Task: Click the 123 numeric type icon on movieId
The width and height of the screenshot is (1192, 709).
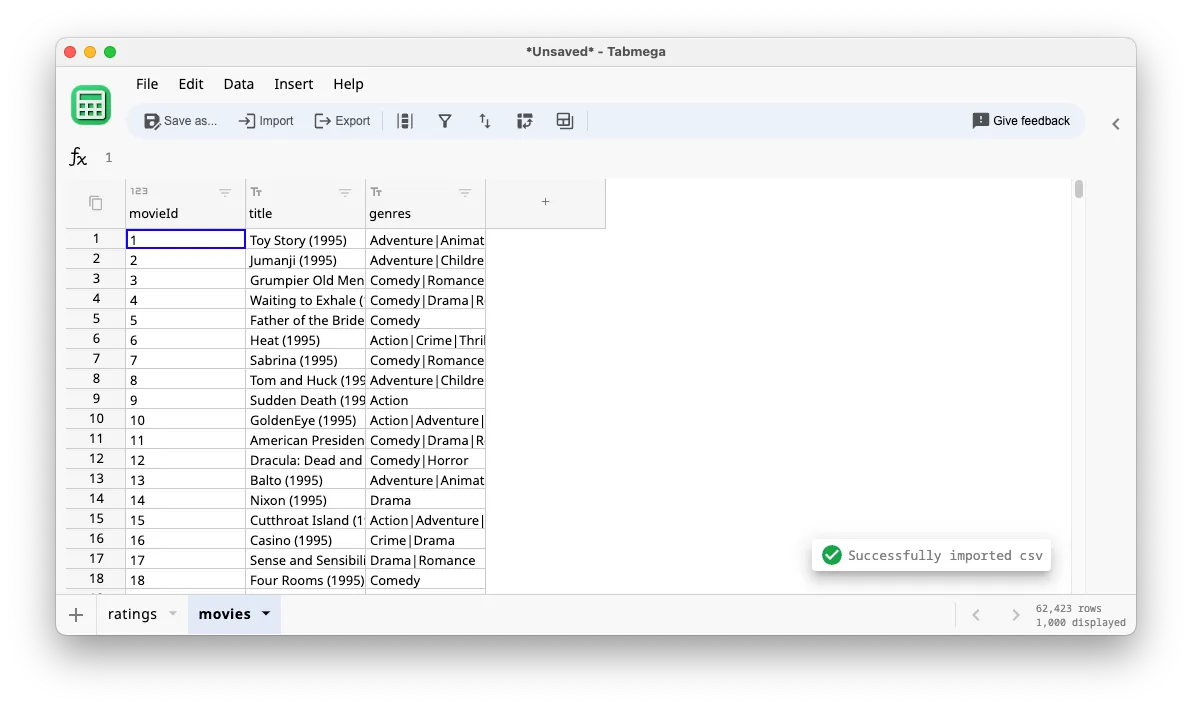Action: pos(136,190)
